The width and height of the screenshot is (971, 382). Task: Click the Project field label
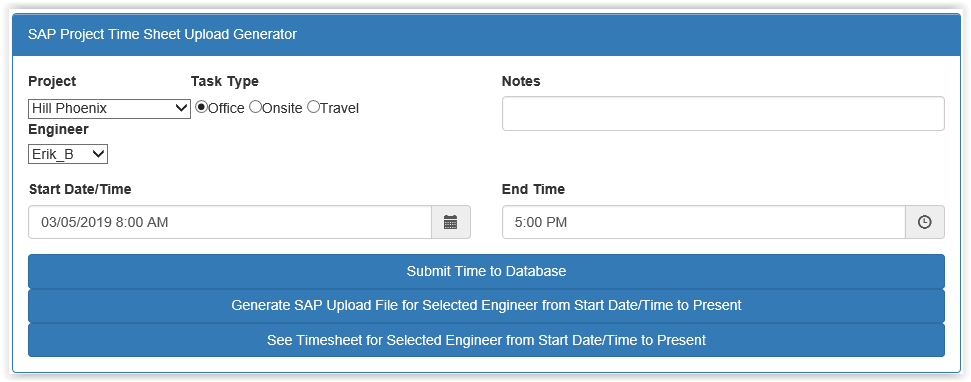pos(52,81)
